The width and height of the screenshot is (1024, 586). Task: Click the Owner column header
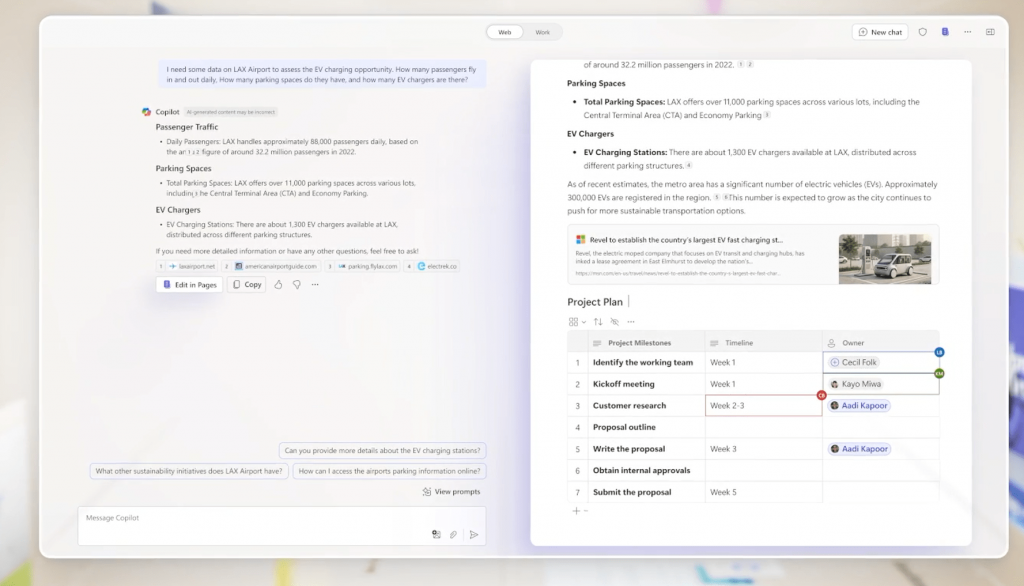(x=880, y=343)
